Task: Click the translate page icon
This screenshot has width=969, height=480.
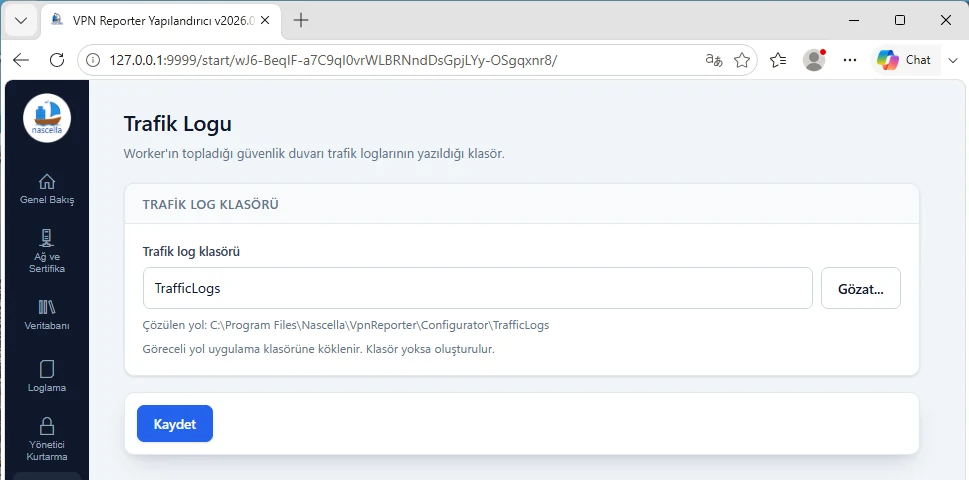Action: coord(714,60)
